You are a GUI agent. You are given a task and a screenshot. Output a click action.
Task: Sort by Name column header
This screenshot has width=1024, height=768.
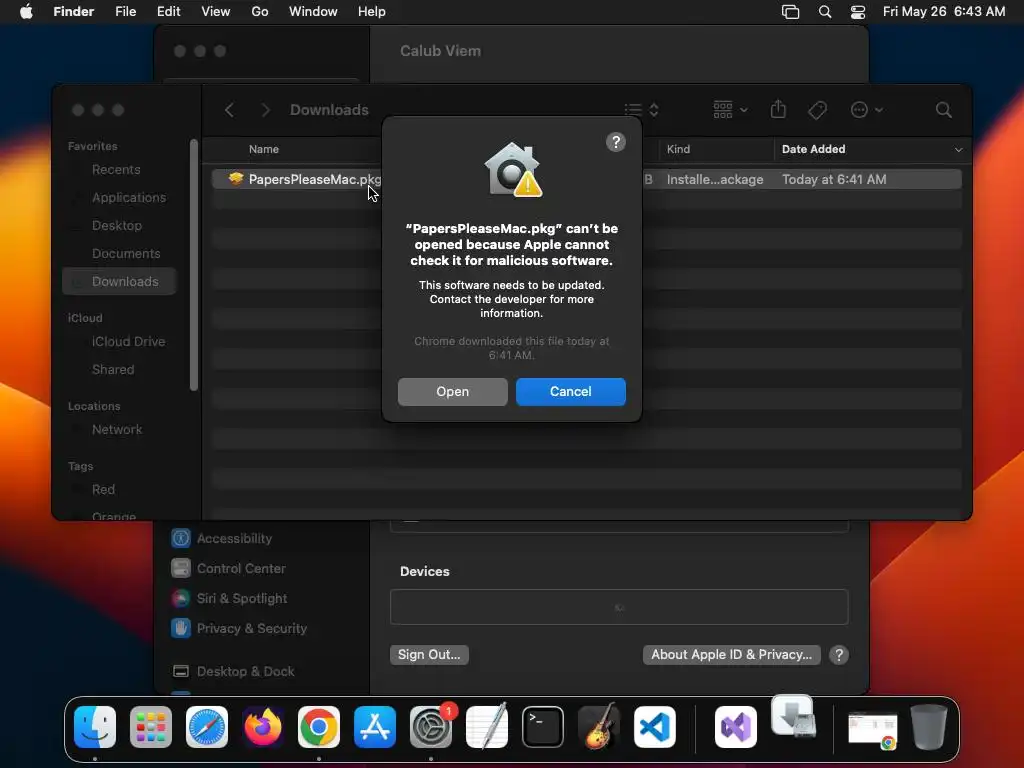click(264, 149)
